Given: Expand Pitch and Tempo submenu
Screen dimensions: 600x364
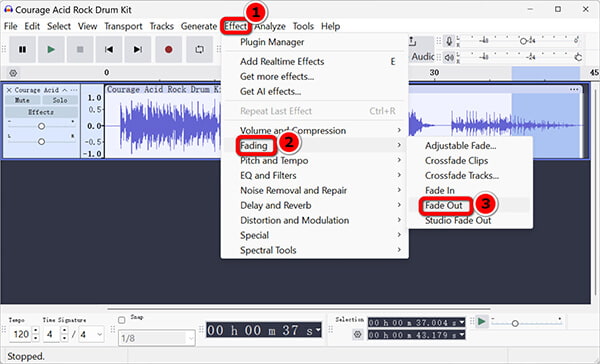Looking at the screenshot, I should point(315,160).
